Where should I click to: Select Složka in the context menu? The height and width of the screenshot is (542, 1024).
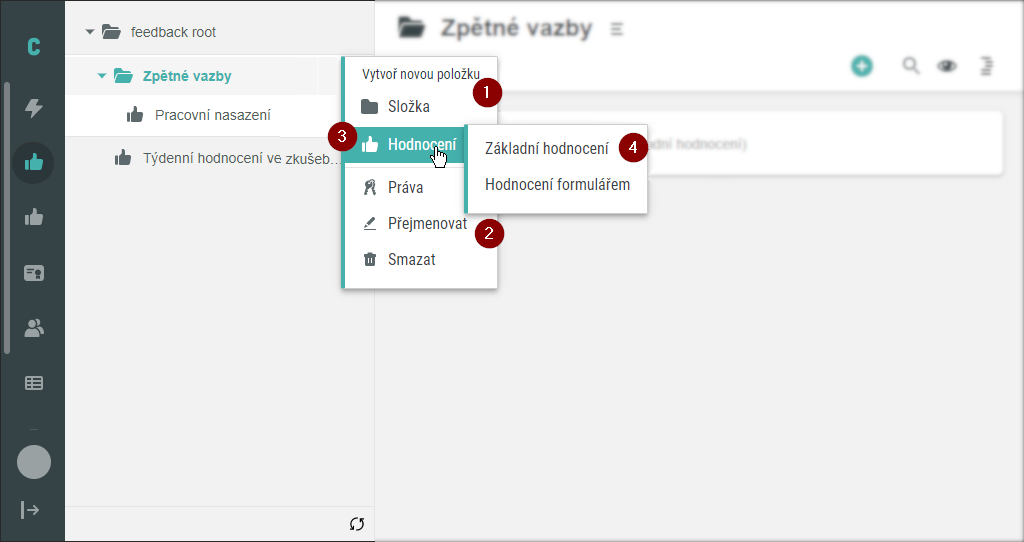(x=408, y=107)
